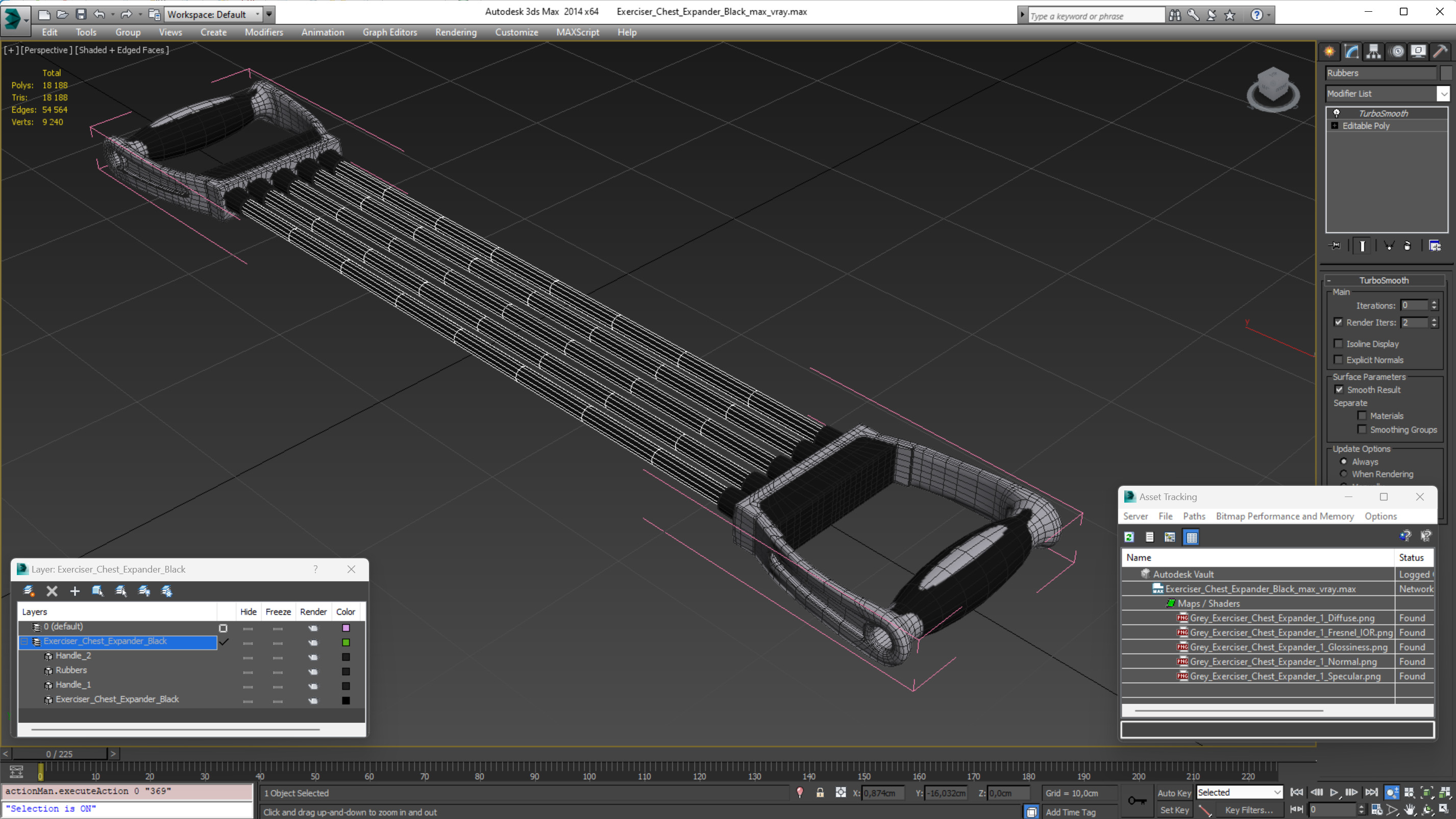Image resolution: width=1456 pixels, height=819 pixels.
Task: Delete highlighted layer with X icon
Action: (52, 591)
